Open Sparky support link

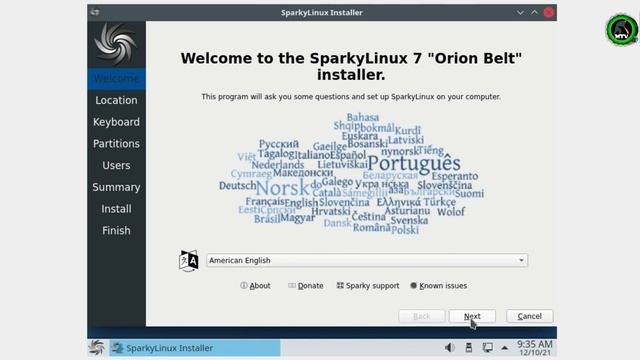[368, 286]
